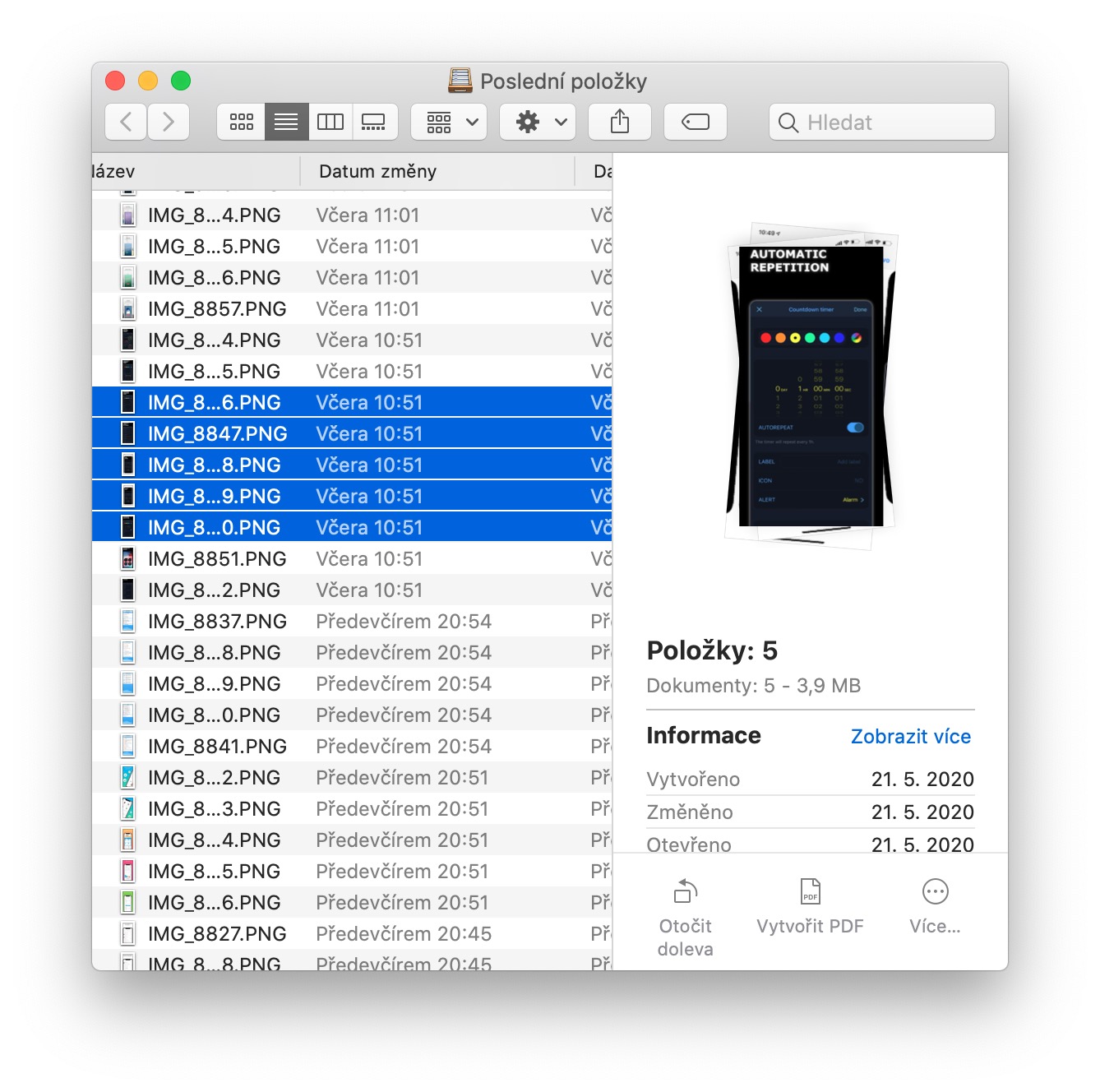The width and height of the screenshot is (1100, 1092).
Task: Sort by the Datum změny column header
Action: click(x=437, y=171)
